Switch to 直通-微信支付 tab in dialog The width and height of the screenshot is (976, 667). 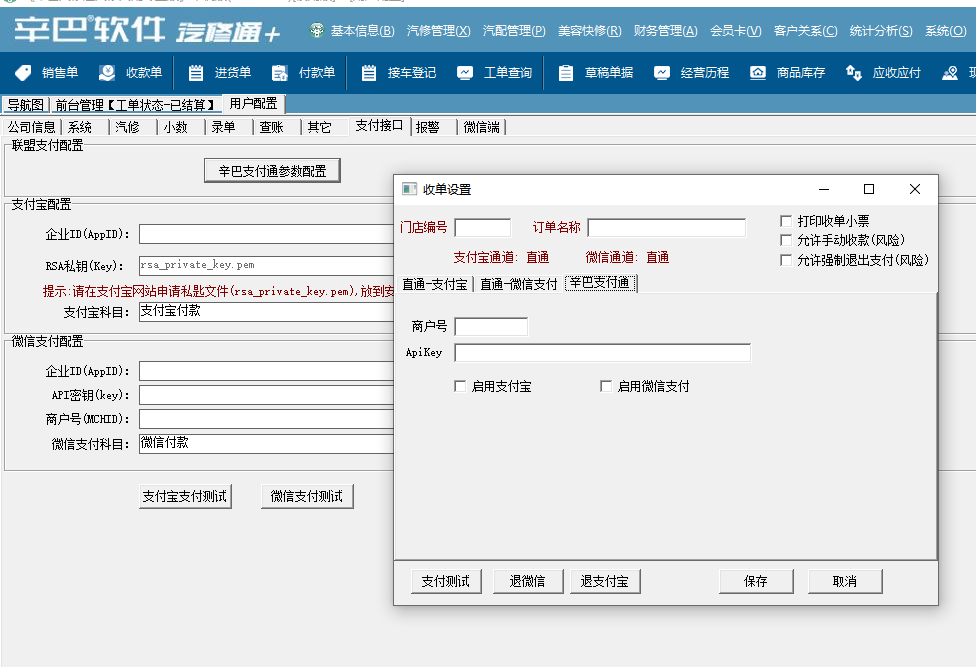coord(518,284)
